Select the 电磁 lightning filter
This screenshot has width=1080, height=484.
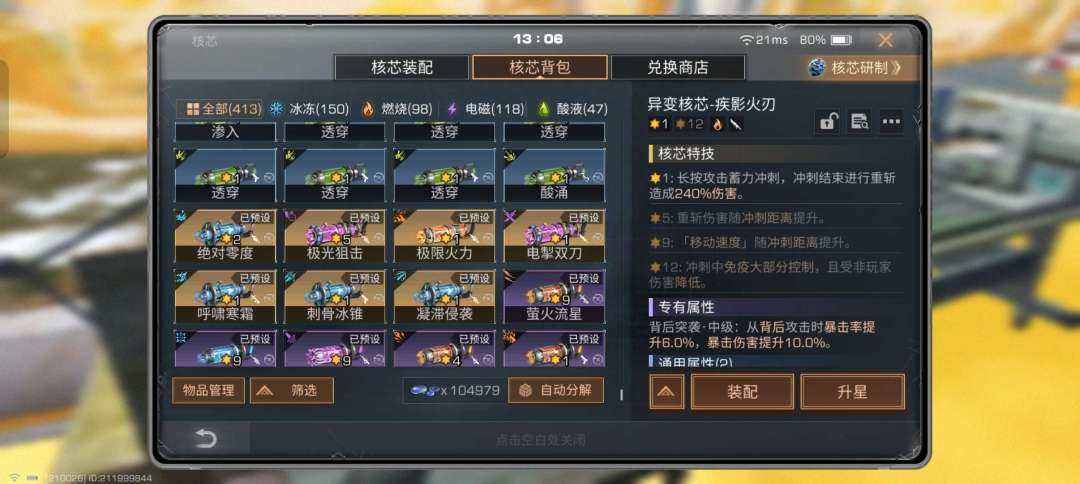click(x=485, y=109)
